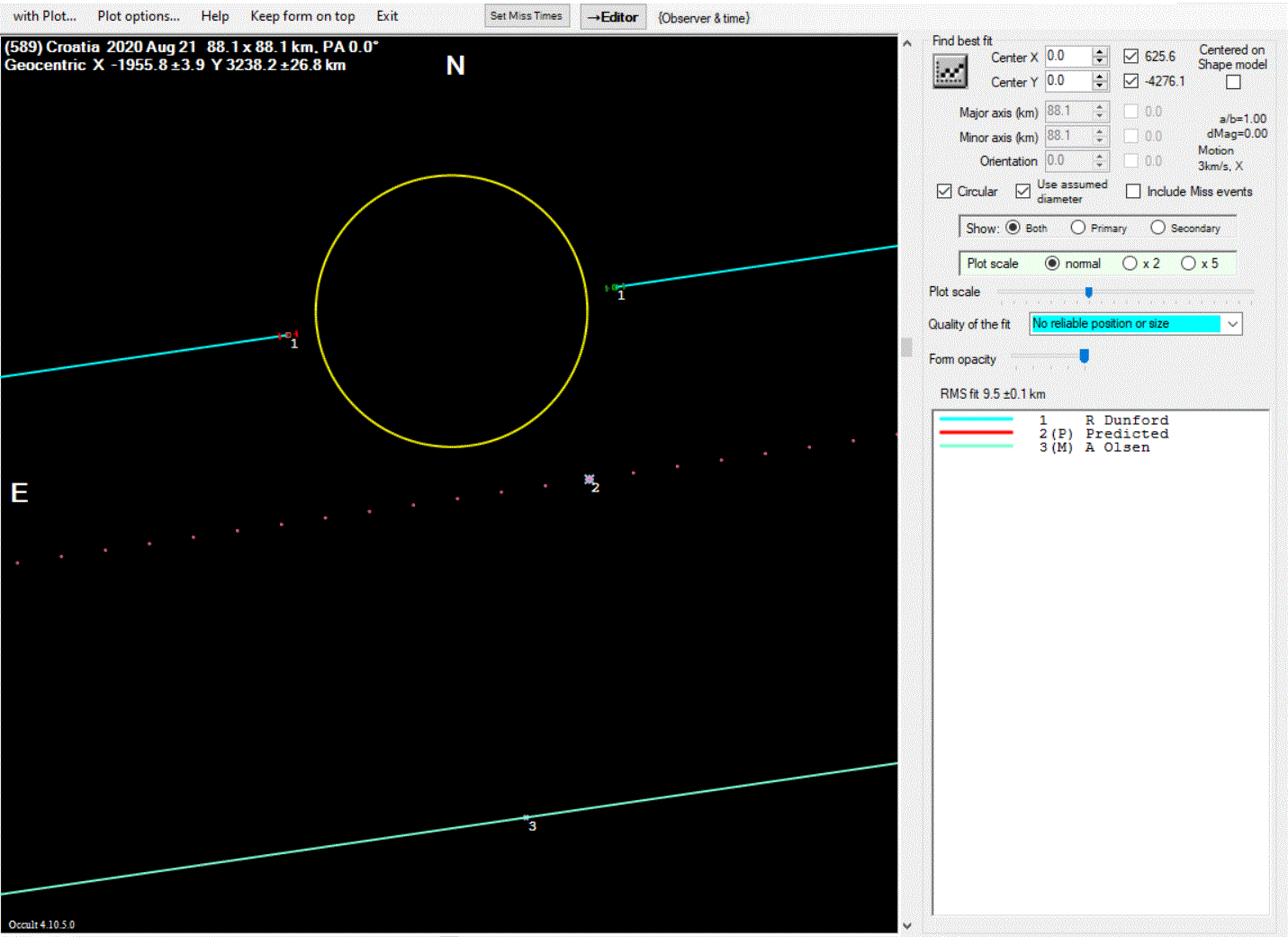Image resolution: width=1288 pixels, height=937 pixels.
Task: Click the Center Y input field
Action: coord(1068,81)
